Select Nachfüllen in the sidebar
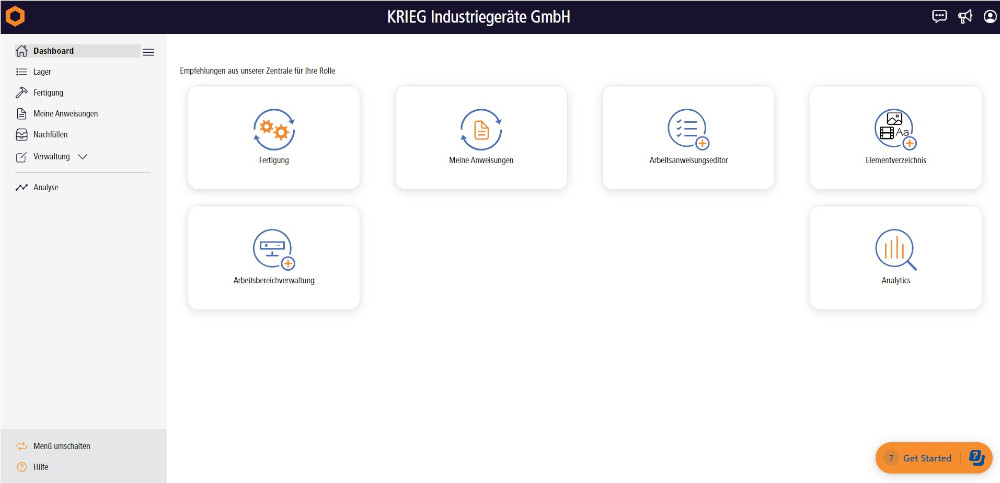1000x483 pixels. (x=50, y=135)
